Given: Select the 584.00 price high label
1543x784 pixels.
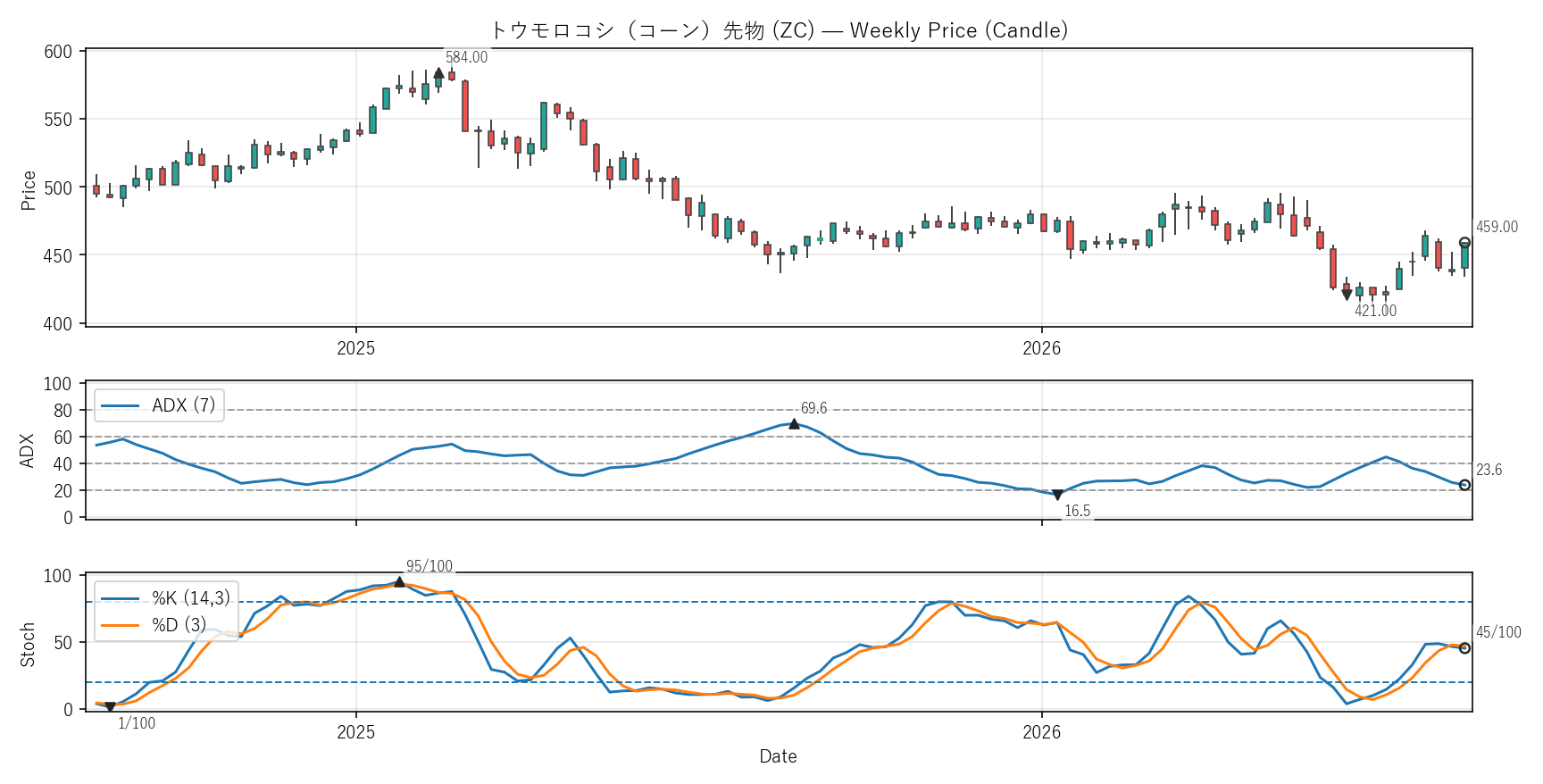Looking at the screenshot, I should [x=467, y=57].
